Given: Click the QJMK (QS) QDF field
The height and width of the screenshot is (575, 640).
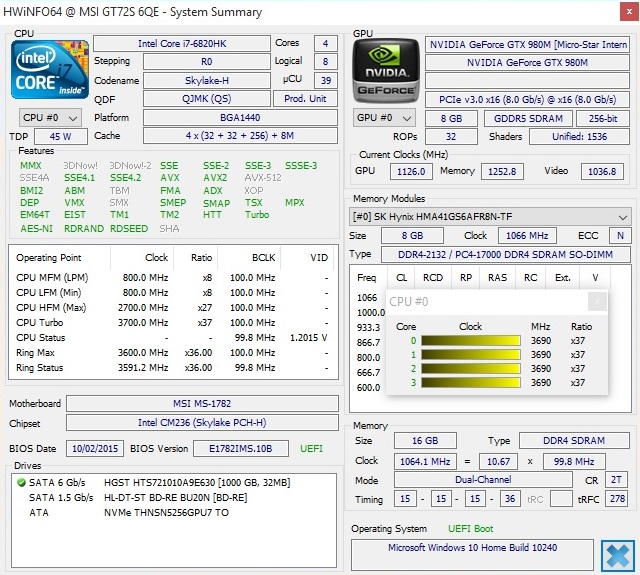Looking at the screenshot, I should click(207, 99).
